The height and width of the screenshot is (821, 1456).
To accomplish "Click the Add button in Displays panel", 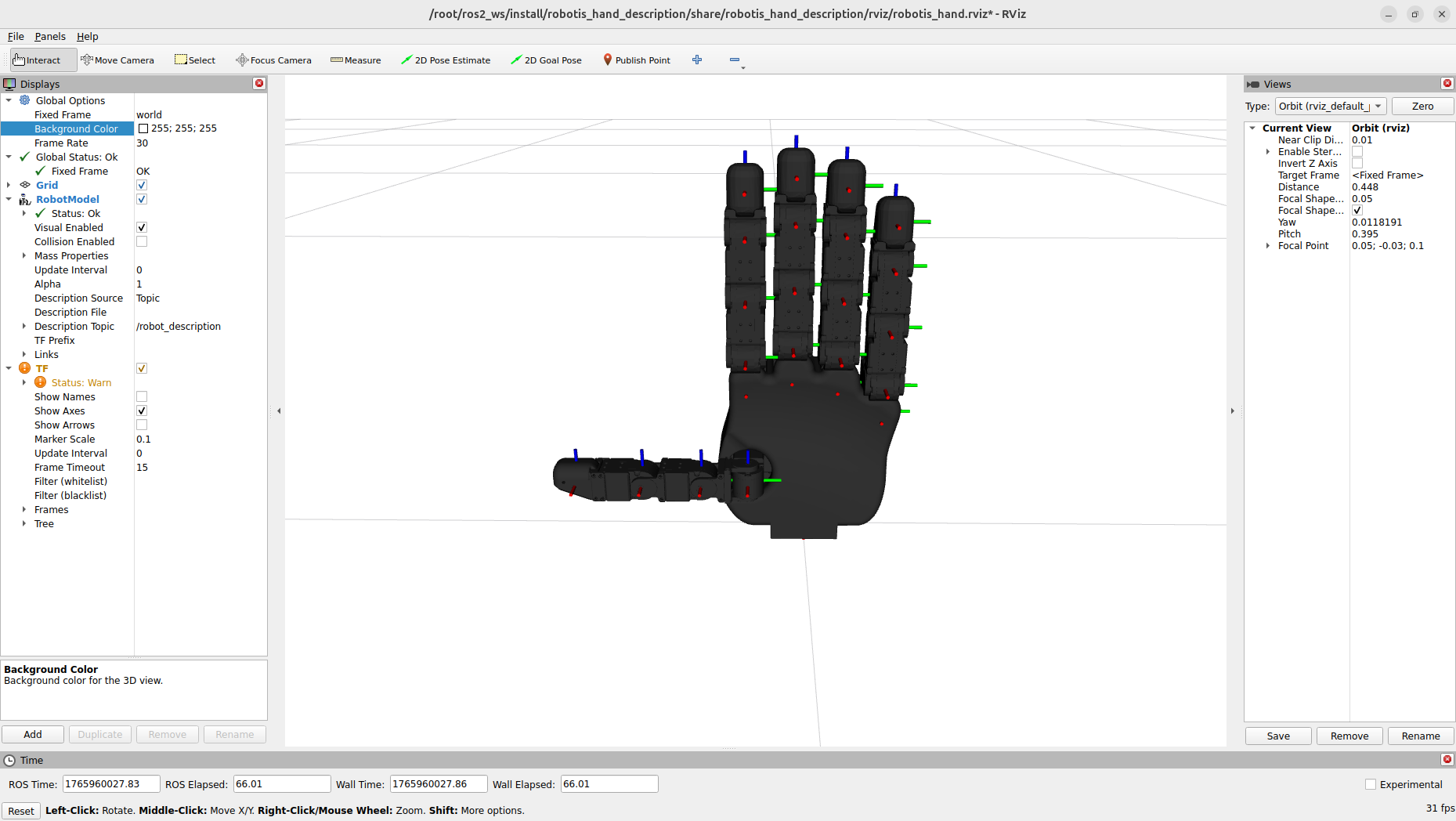I will point(32,734).
